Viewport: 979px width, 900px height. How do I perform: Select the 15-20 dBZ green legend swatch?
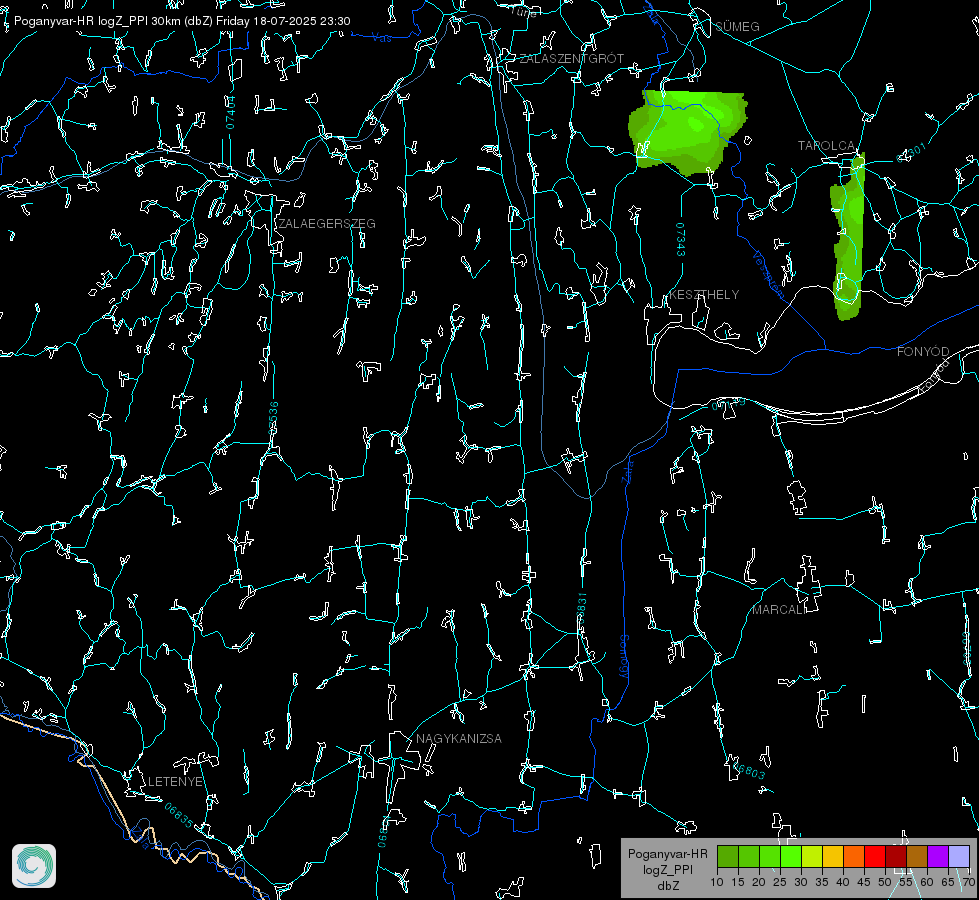749,856
